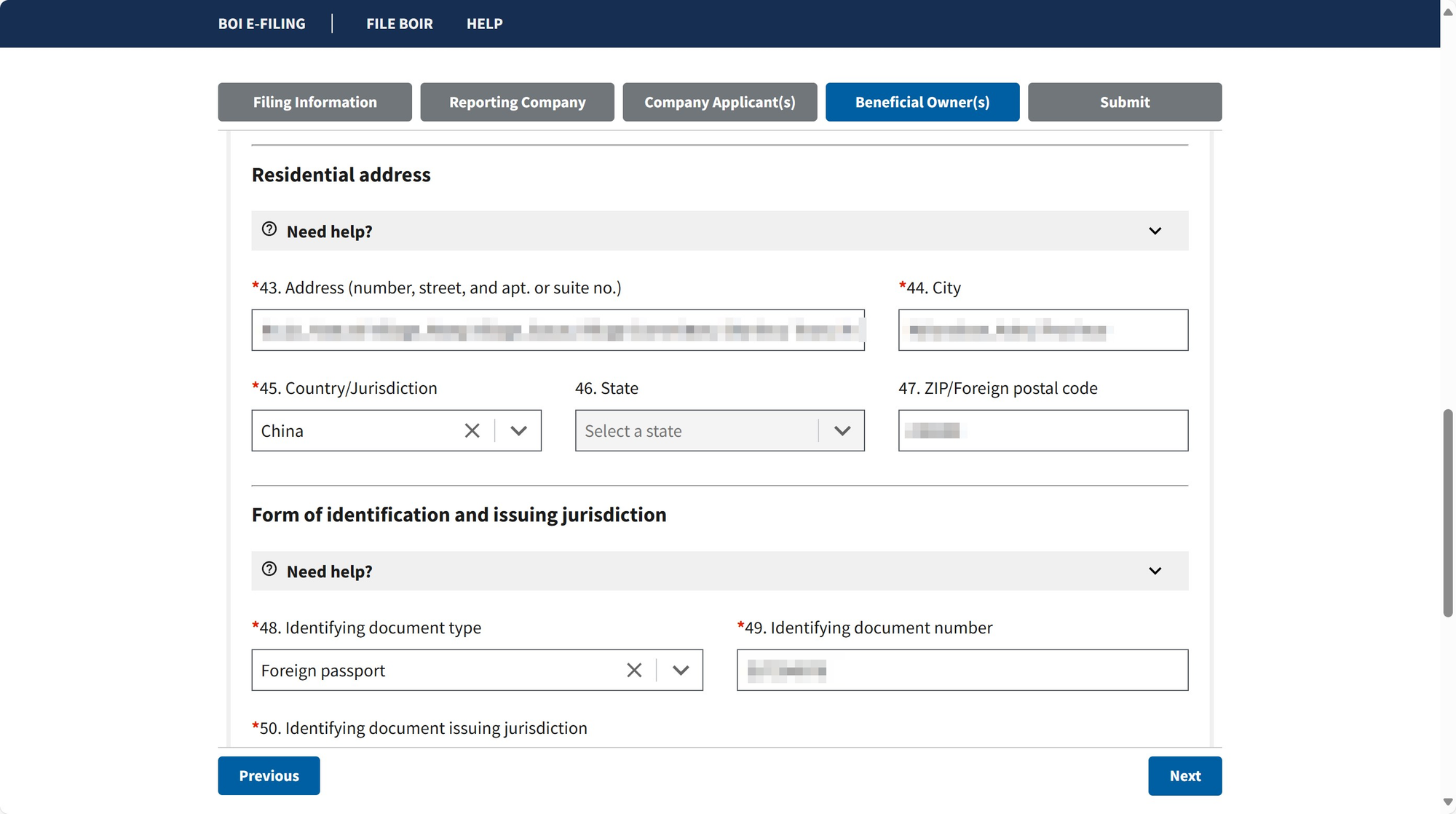
Task: Click the page vertical scrollbar thumb
Action: tap(1448, 513)
